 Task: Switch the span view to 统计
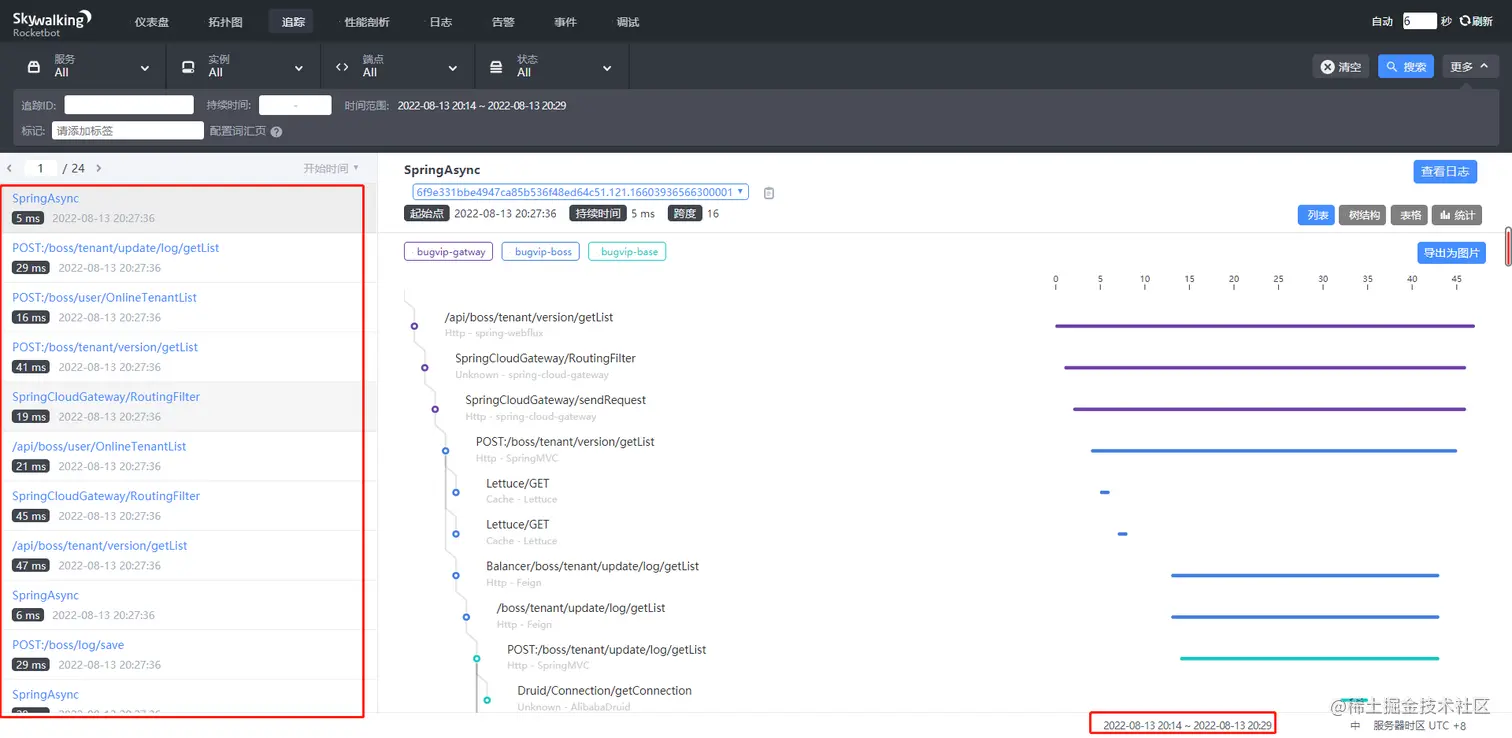(1457, 215)
